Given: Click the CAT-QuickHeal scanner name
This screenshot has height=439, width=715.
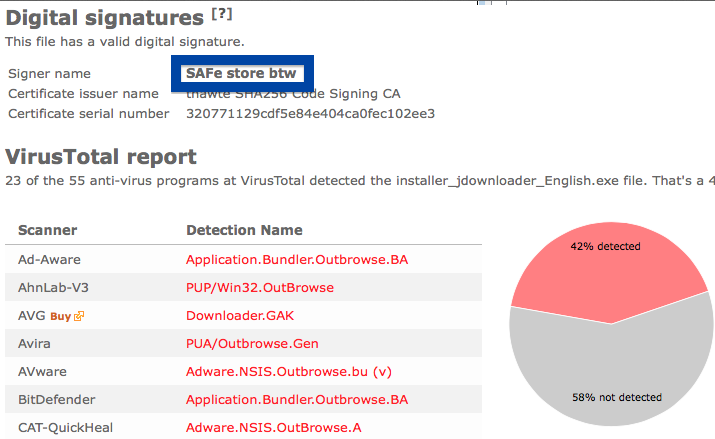Looking at the screenshot, I should (x=65, y=428).
